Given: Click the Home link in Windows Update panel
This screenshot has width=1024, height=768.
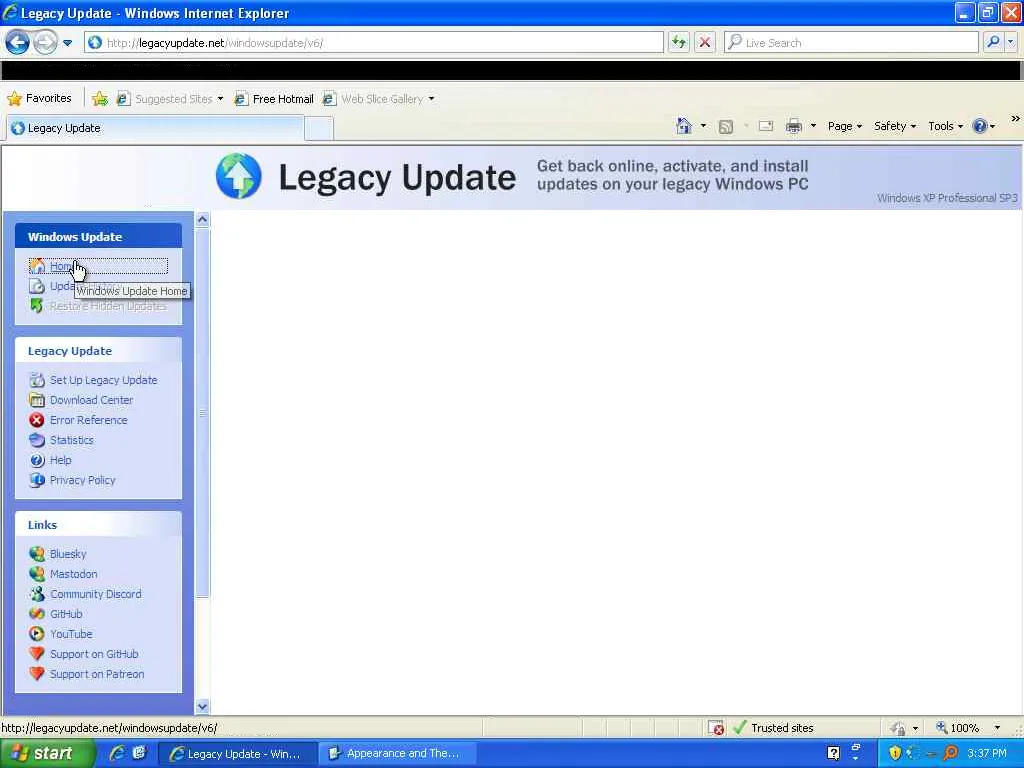Looking at the screenshot, I should coord(61,266).
